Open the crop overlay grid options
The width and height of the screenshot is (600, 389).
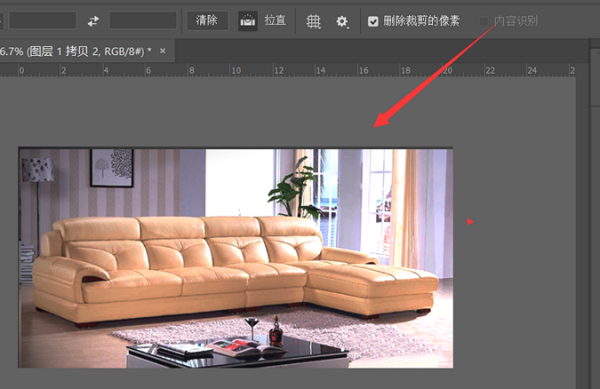[x=313, y=21]
